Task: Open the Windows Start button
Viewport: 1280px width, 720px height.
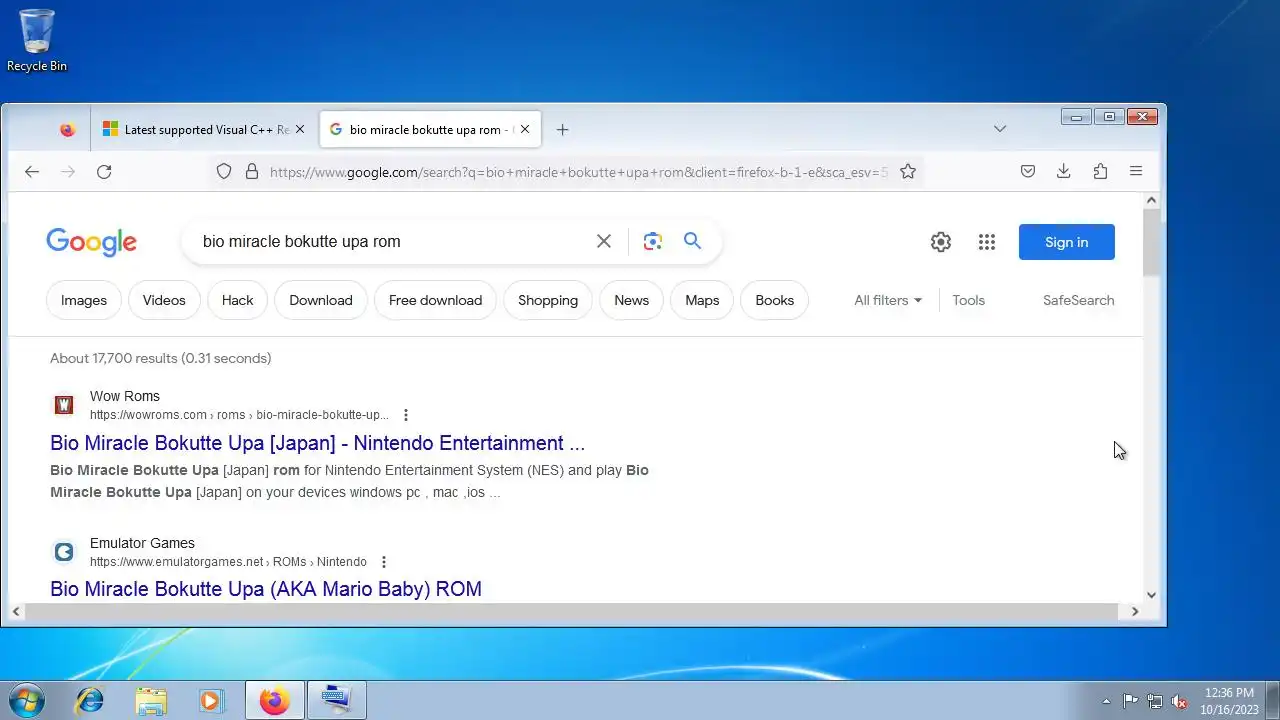Action: click(26, 700)
